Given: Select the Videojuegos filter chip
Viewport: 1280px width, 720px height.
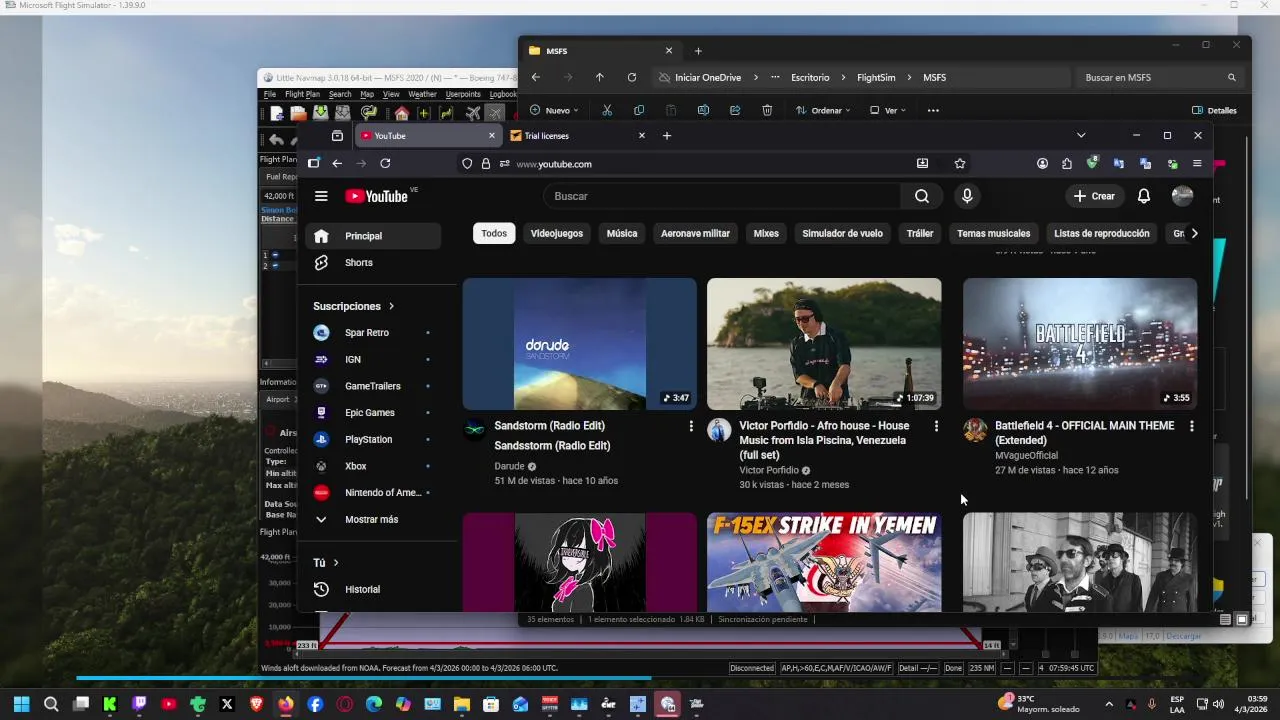Looking at the screenshot, I should [x=557, y=233].
